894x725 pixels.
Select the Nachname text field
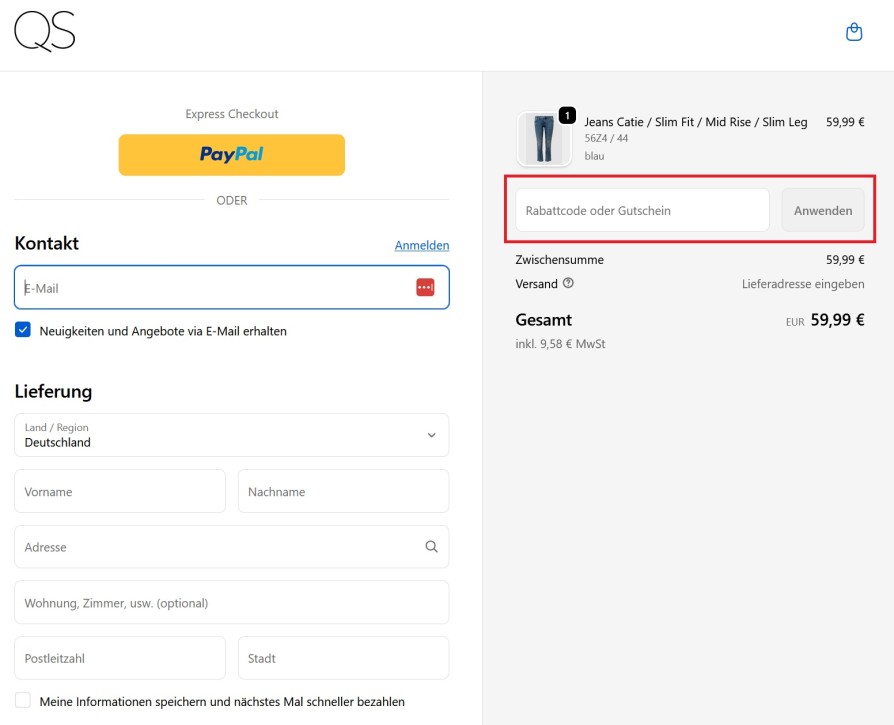[343, 492]
